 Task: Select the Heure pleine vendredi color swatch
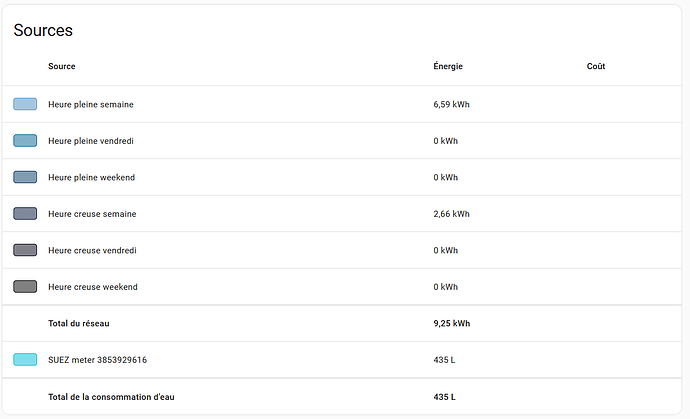[x=25, y=141]
